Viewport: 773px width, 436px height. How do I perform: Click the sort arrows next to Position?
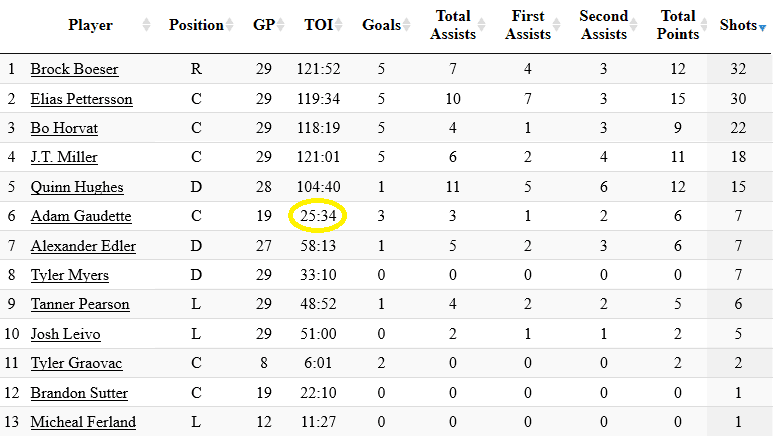229,25
